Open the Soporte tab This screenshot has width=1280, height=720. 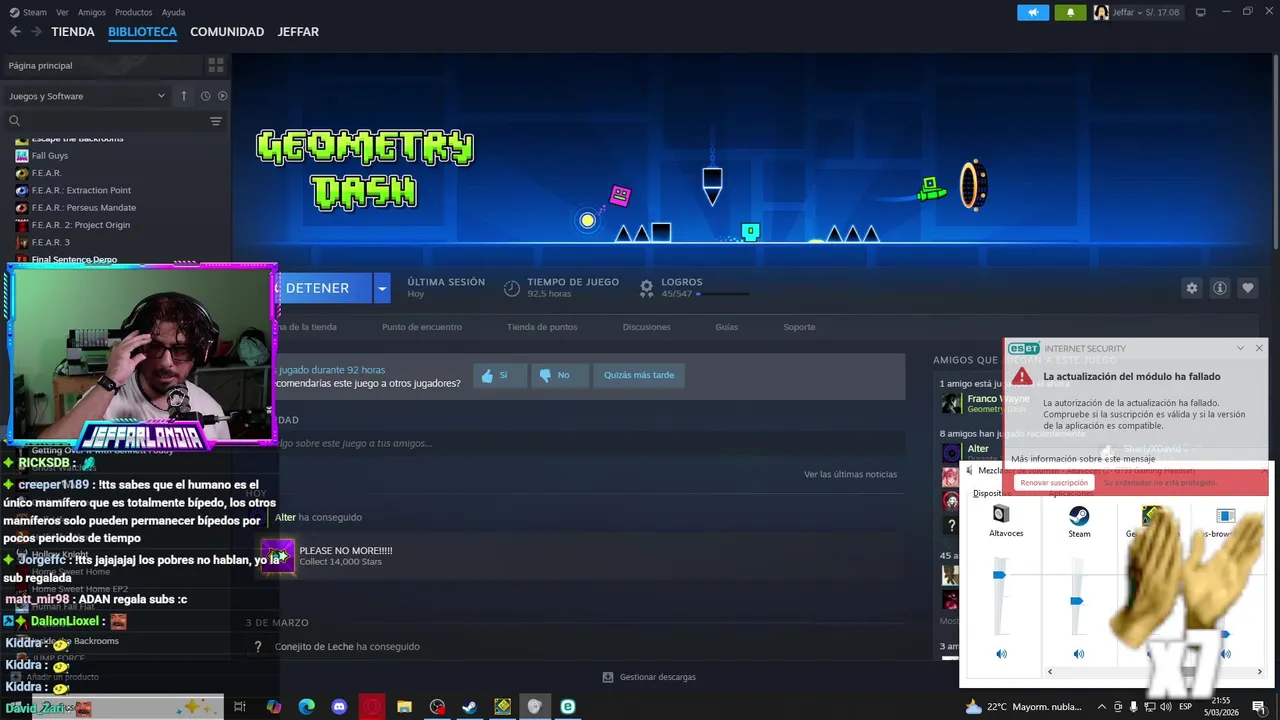pos(799,327)
